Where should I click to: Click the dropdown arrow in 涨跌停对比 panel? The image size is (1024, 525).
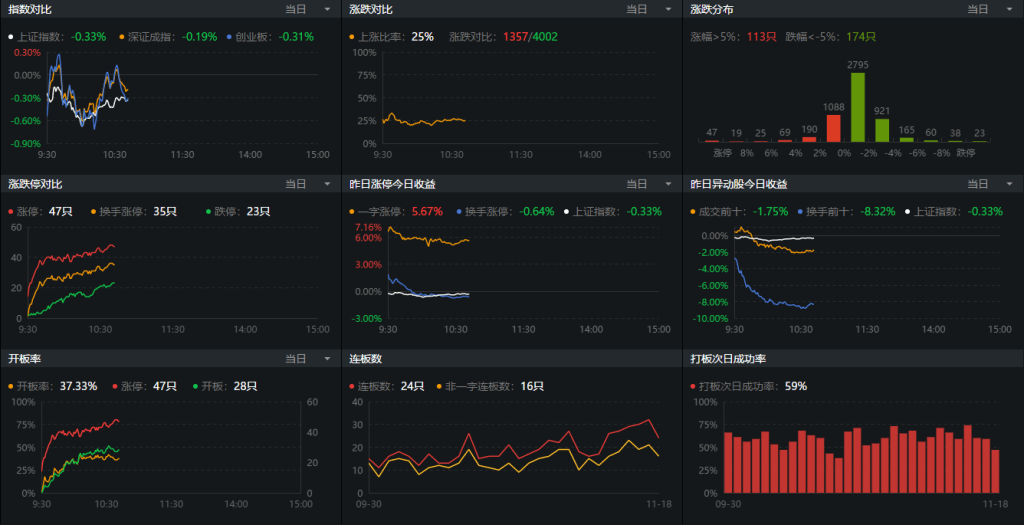coord(326,184)
